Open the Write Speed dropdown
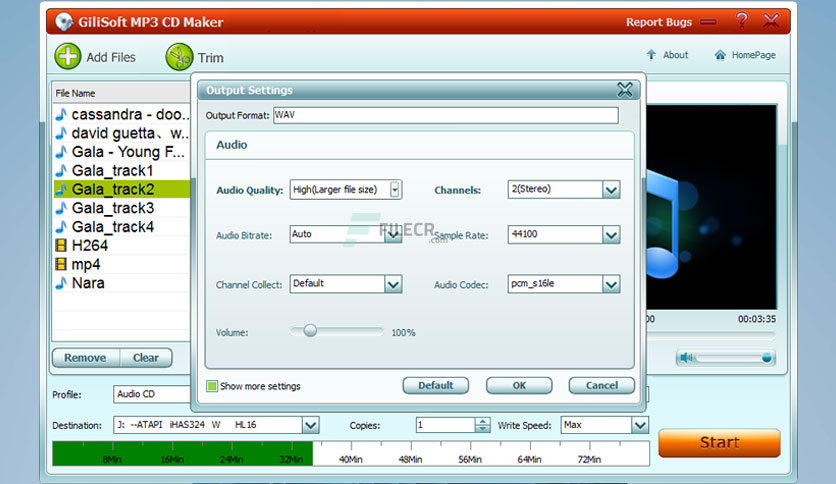This screenshot has width=836, height=484. tap(640, 425)
